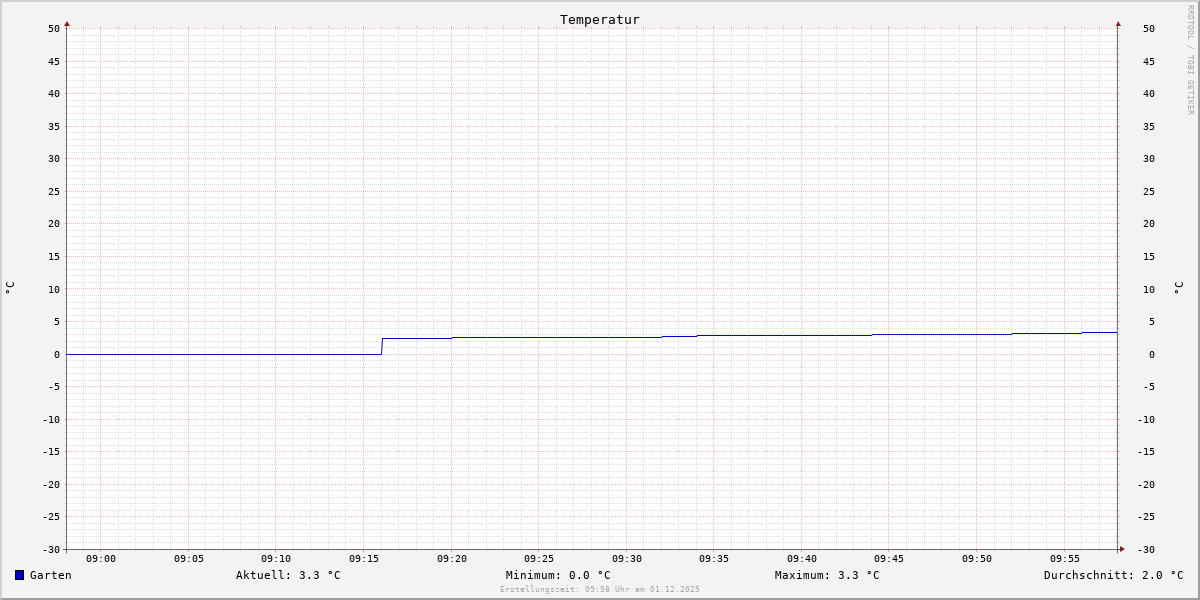This screenshot has width=1200, height=600.
Task: Click the Garten legend label
Action: tap(50, 575)
